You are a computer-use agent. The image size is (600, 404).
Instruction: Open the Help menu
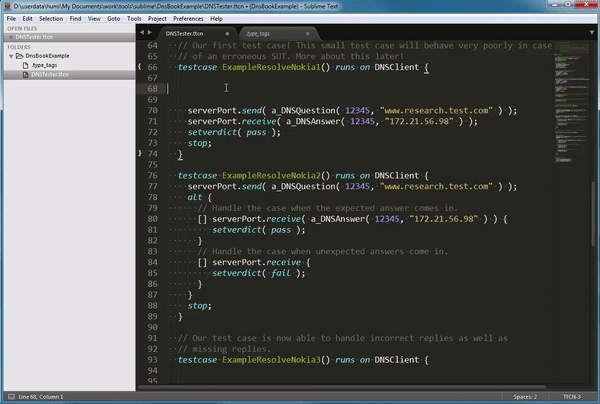tap(216, 18)
